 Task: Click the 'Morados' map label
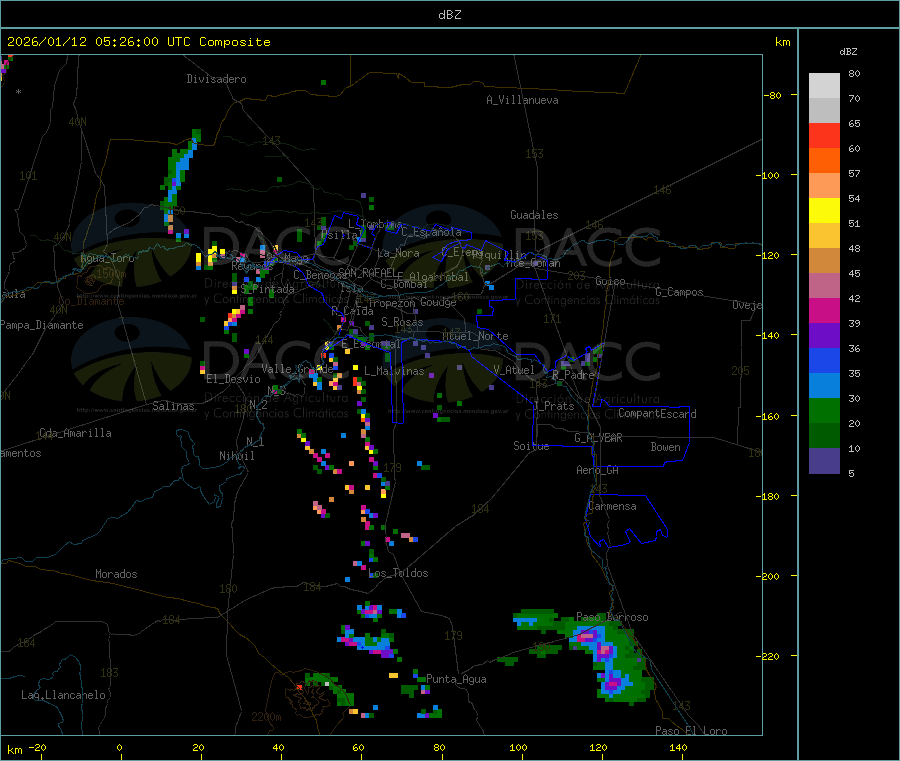pos(116,574)
